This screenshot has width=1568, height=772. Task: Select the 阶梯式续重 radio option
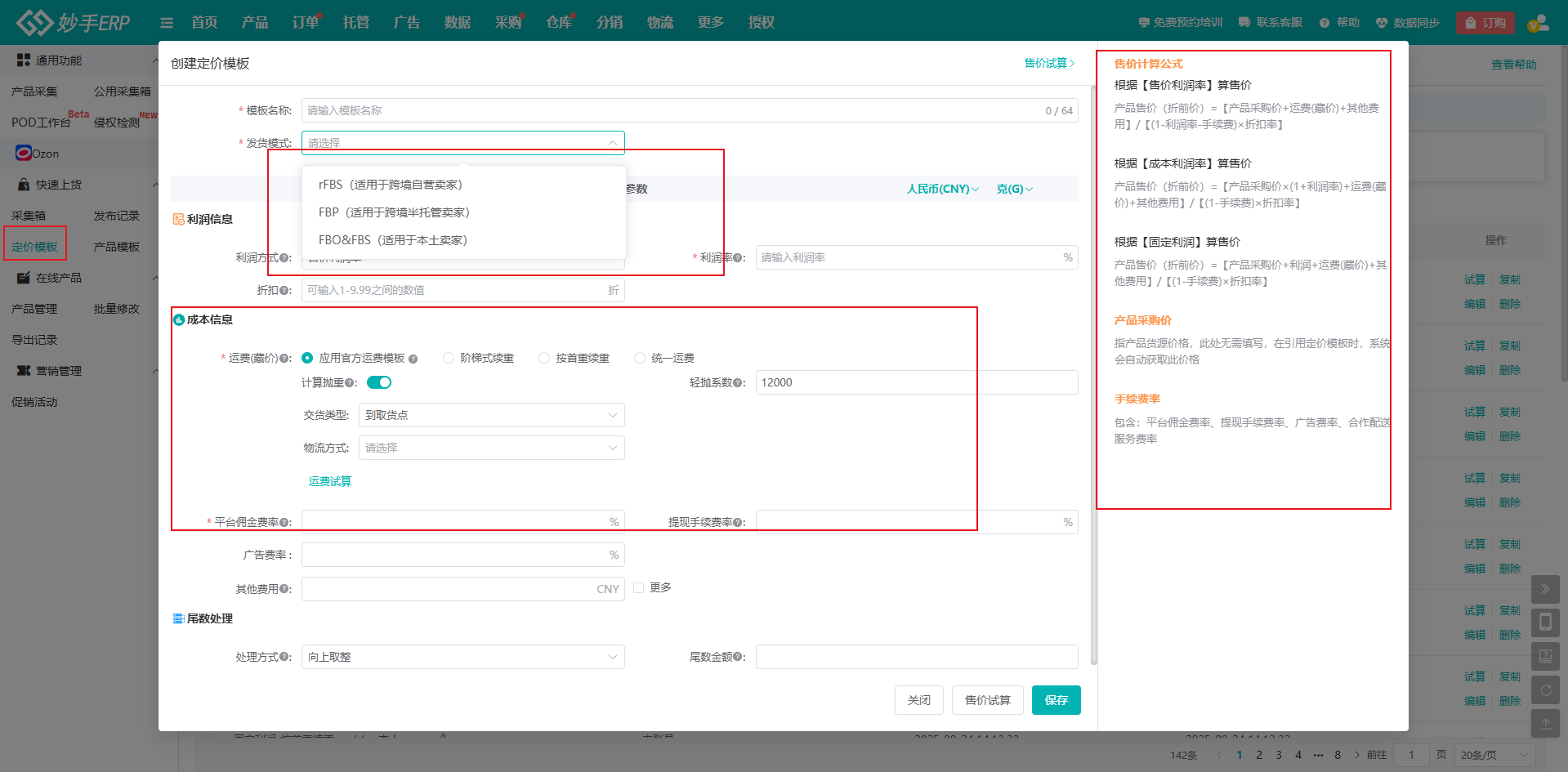449,358
